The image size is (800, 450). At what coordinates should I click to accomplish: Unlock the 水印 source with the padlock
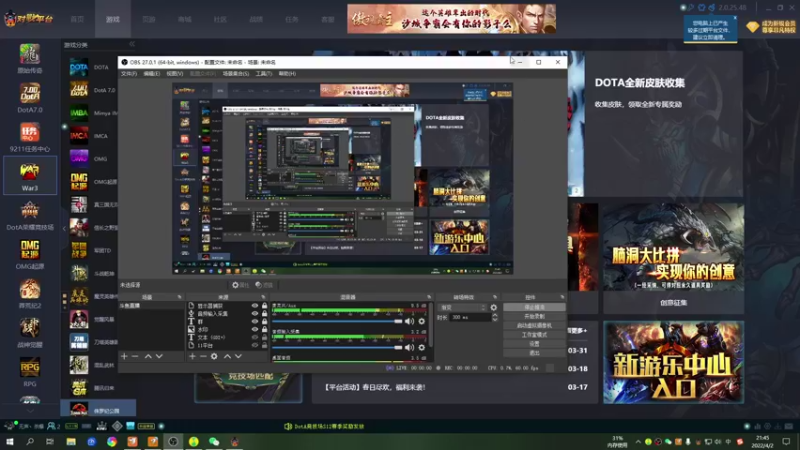pos(264,329)
